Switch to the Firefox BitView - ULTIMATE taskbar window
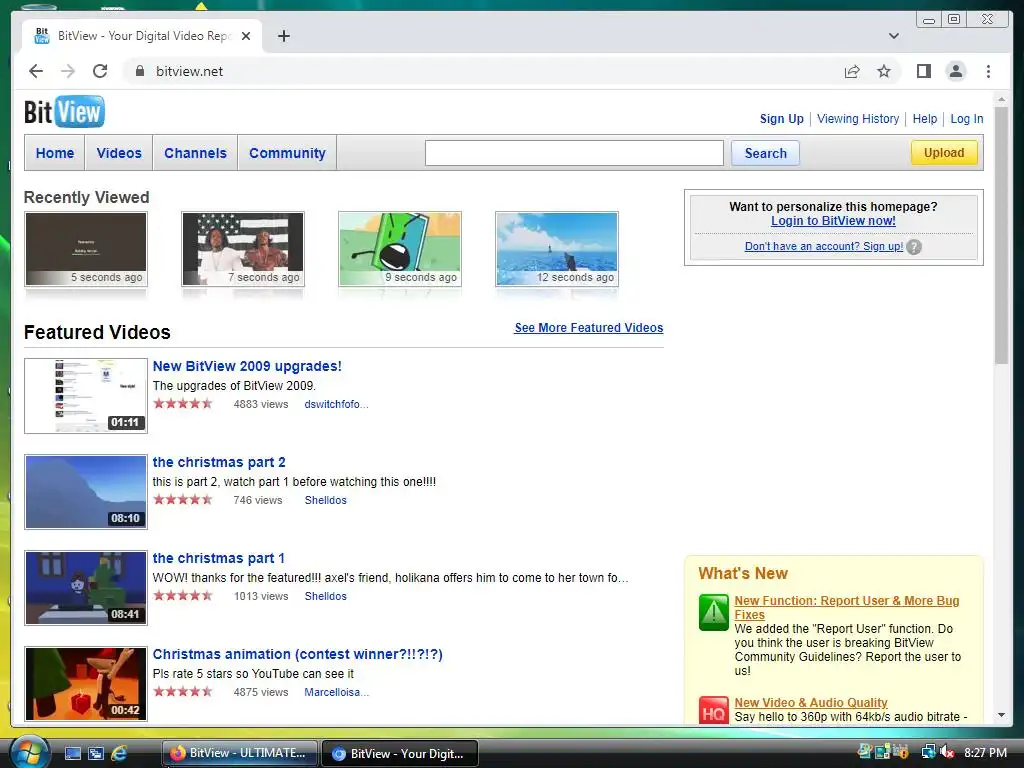This screenshot has height=768, width=1024. (240, 753)
